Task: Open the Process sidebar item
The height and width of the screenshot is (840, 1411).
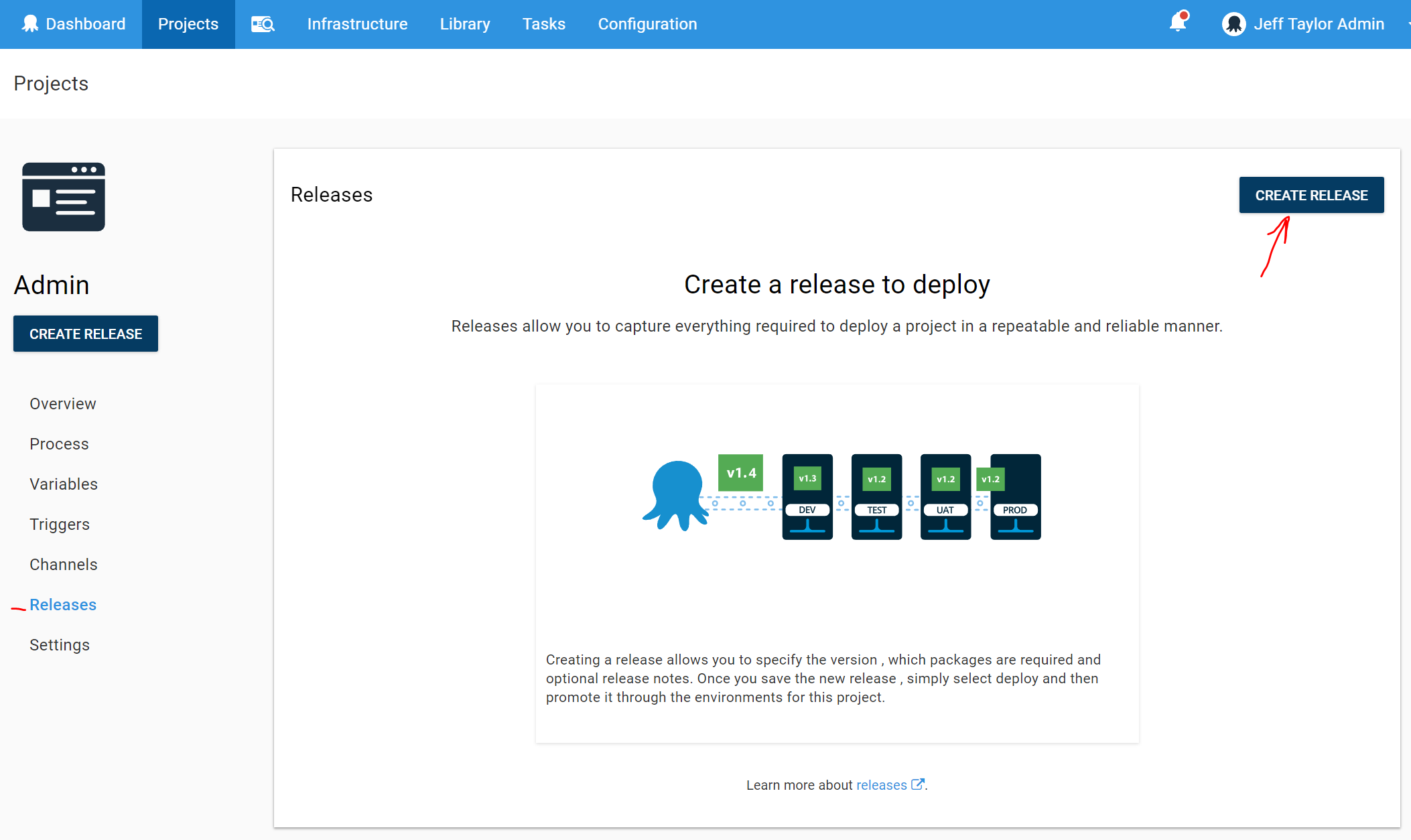Action: pyautogui.click(x=59, y=444)
